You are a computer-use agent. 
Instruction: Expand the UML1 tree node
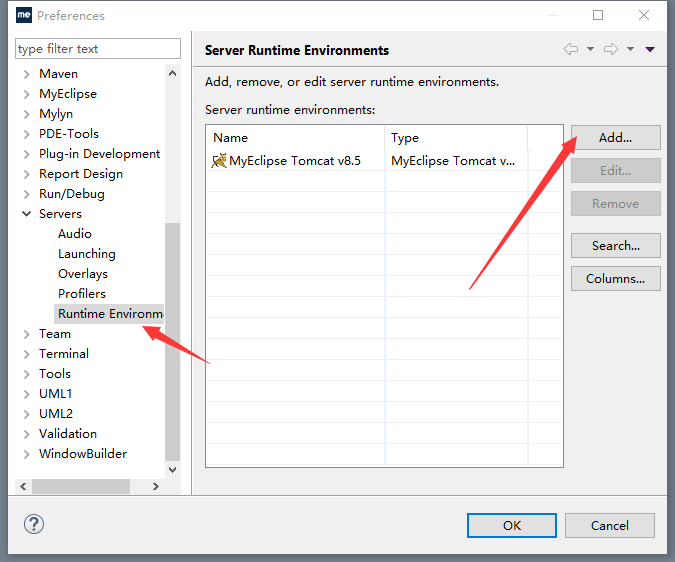[26, 394]
